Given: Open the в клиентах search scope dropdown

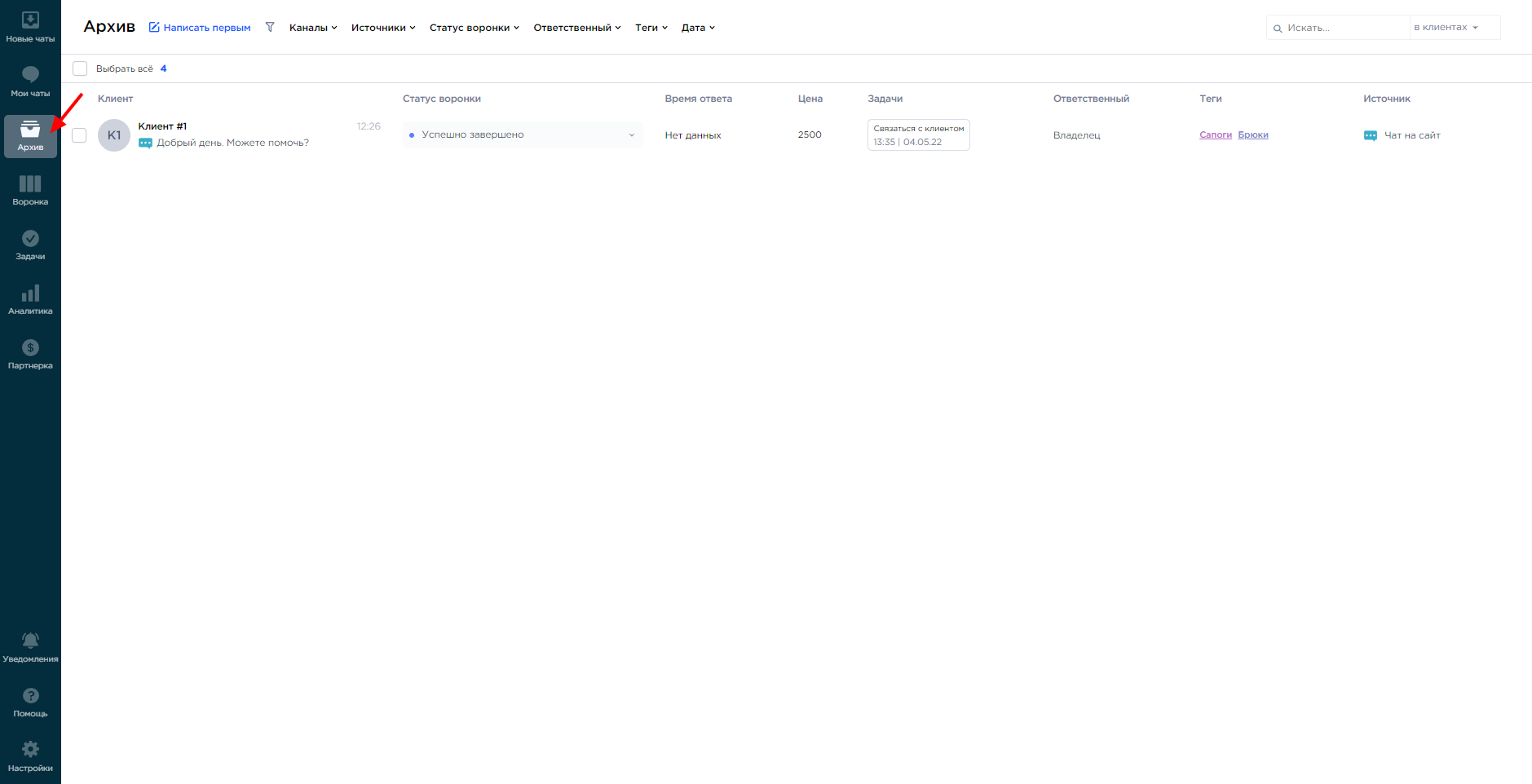Looking at the screenshot, I should pyautogui.click(x=1454, y=28).
